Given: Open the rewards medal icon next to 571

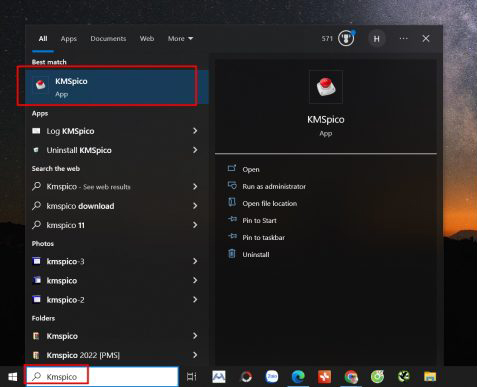Looking at the screenshot, I should click(346, 38).
